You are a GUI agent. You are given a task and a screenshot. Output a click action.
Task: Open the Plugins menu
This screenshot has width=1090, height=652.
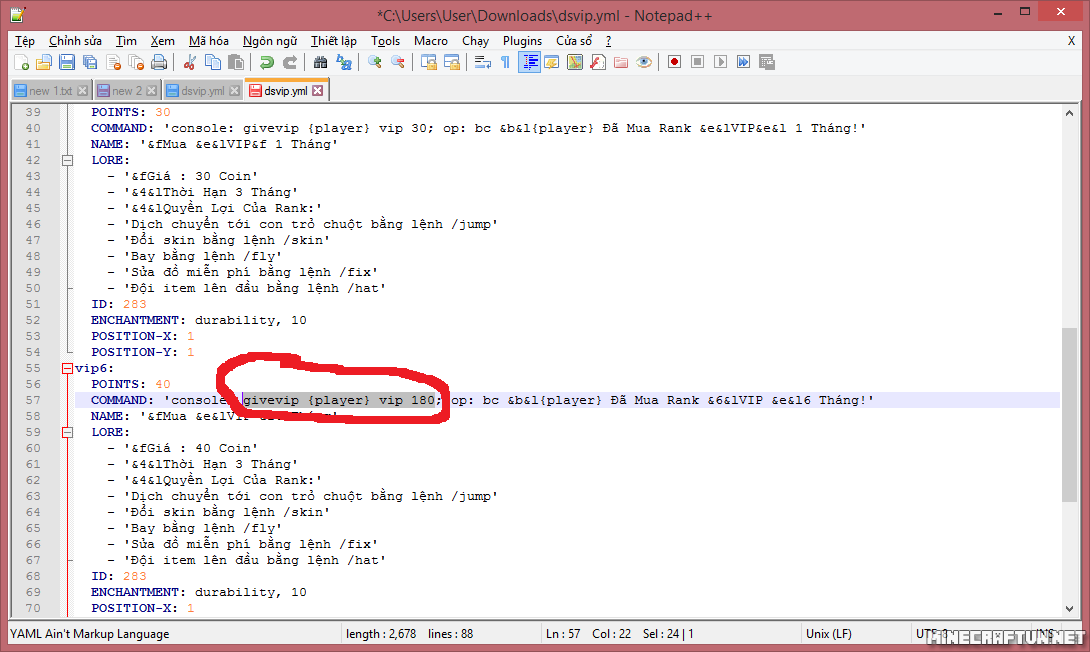coord(522,41)
